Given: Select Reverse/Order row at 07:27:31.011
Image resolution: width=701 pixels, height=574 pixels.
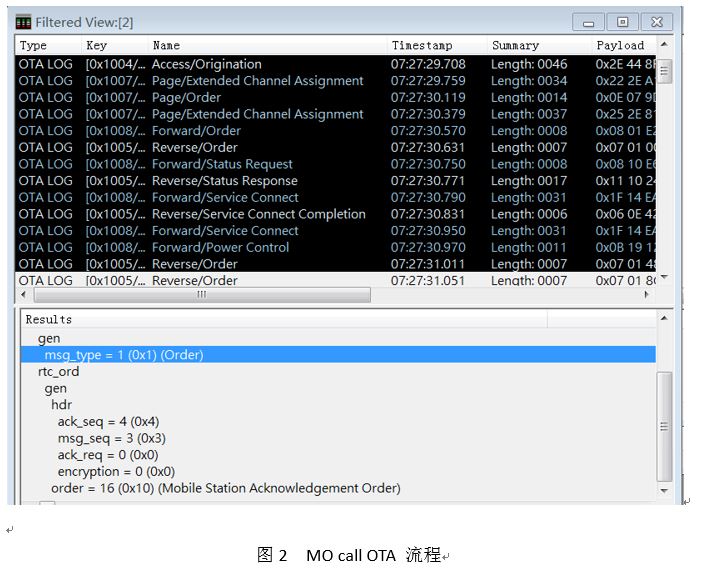Looking at the screenshot, I should (336, 264).
